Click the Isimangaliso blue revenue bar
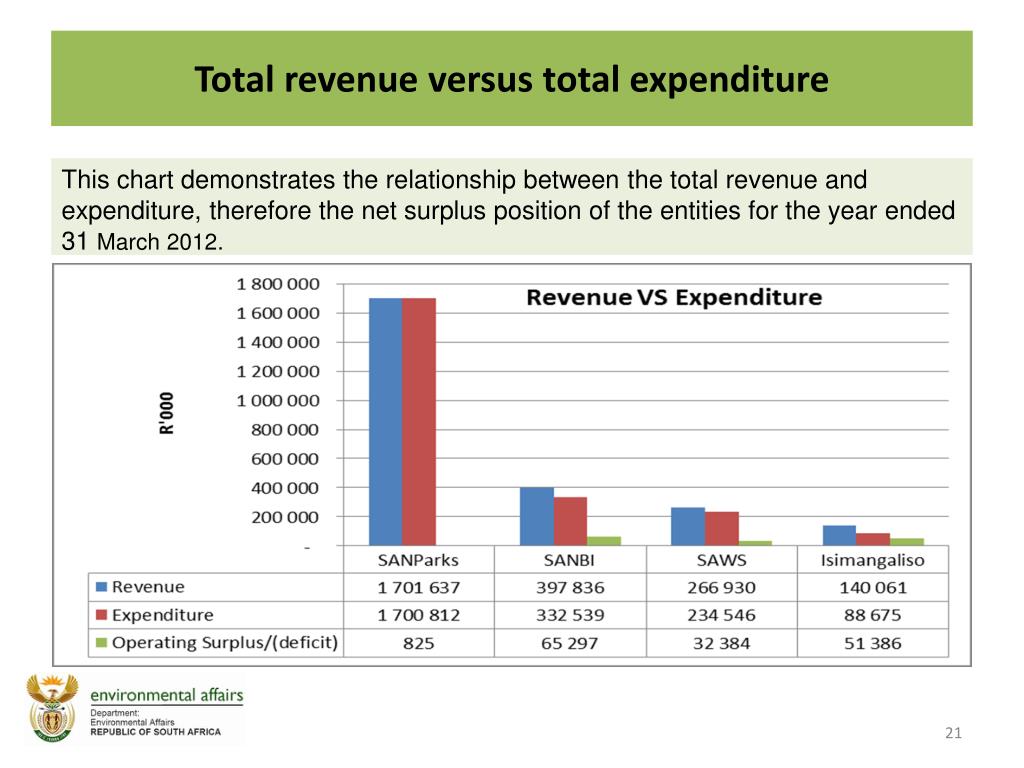The image size is (1024, 768). (x=839, y=535)
